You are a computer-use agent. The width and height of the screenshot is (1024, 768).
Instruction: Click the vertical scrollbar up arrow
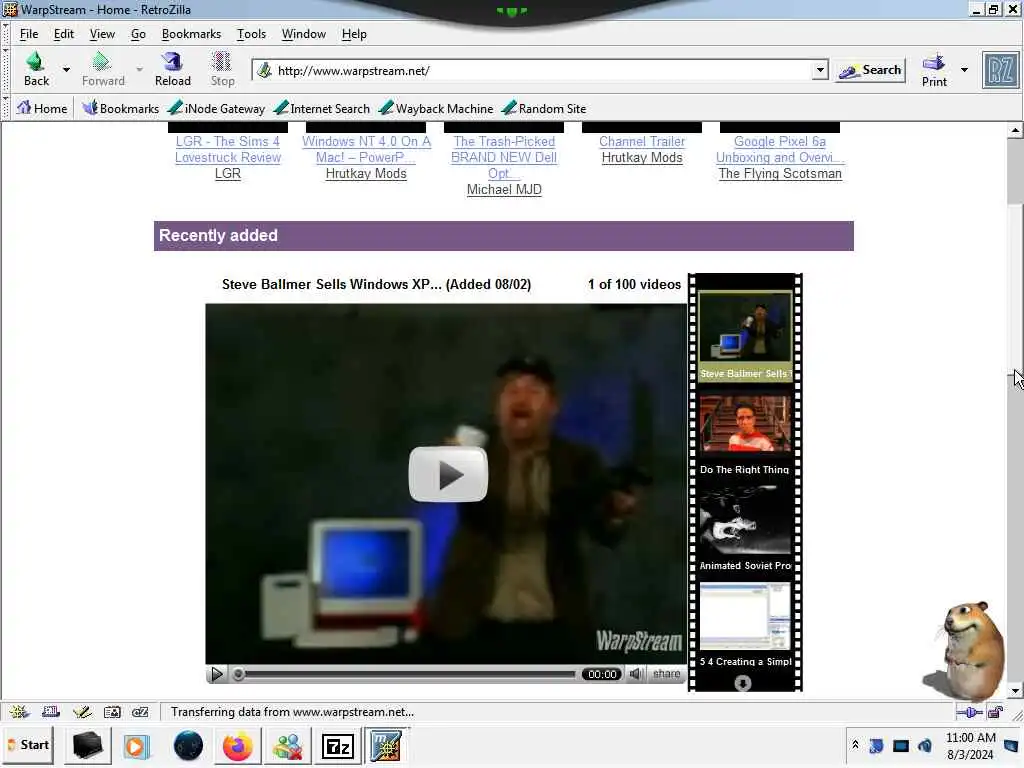(1015, 130)
